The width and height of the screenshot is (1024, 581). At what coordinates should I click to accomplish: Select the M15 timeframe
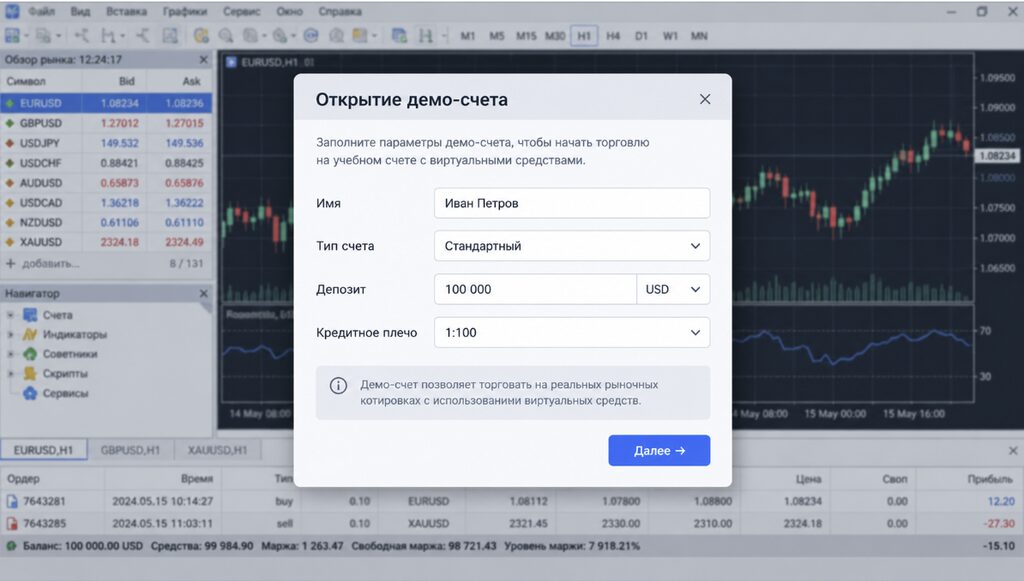(x=526, y=36)
